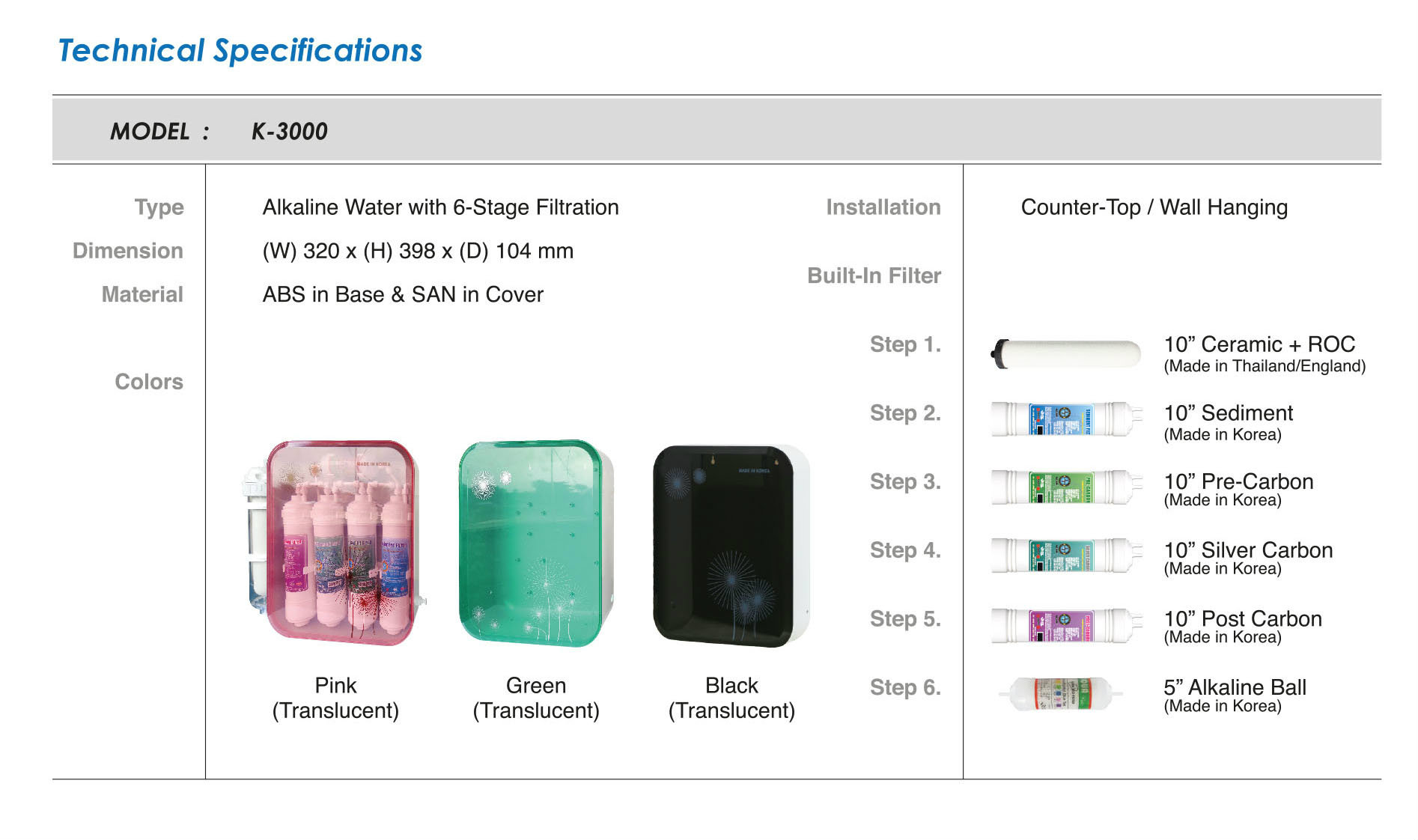
Task: Select the Sediment filter cartridge image
Action: click(1067, 419)
